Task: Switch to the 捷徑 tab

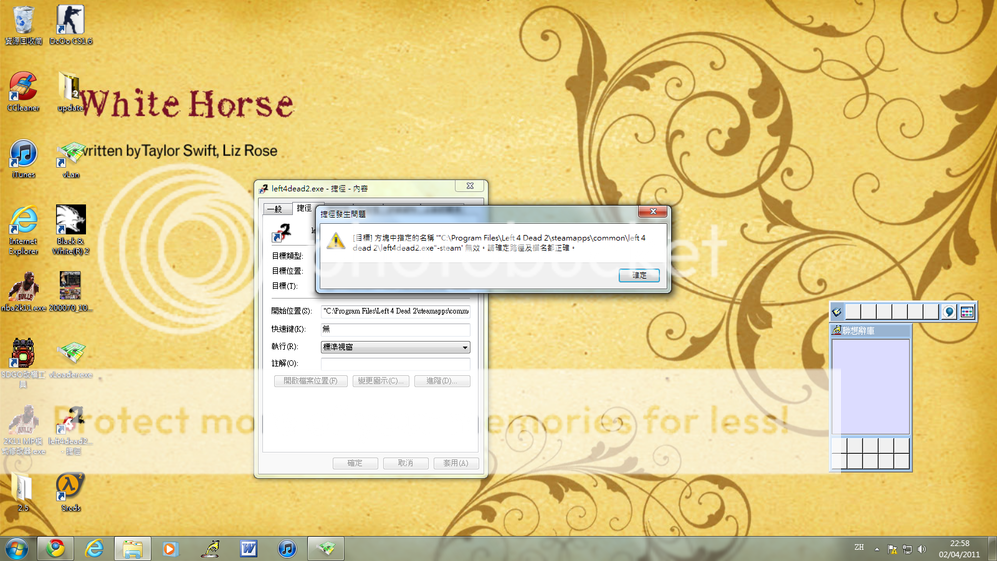Action: coord(303,208)
